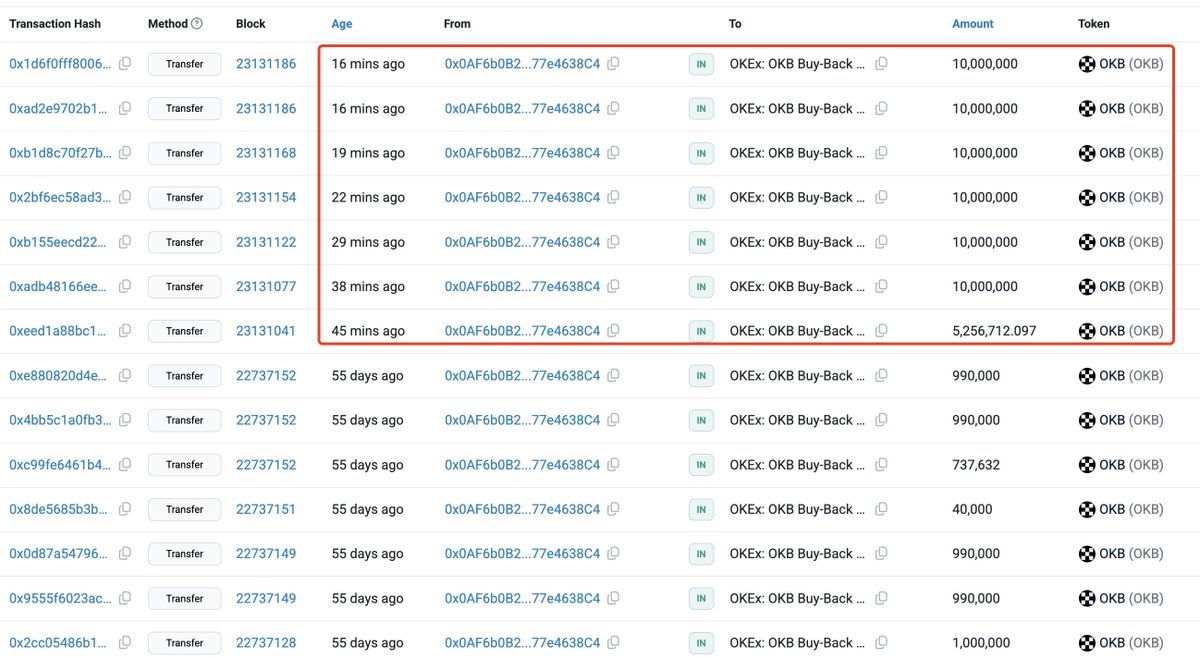Copy transaction hash 0x2bf6ec58ad3
This screenshot has width=1200, height=658.
[x=125, y=197]
